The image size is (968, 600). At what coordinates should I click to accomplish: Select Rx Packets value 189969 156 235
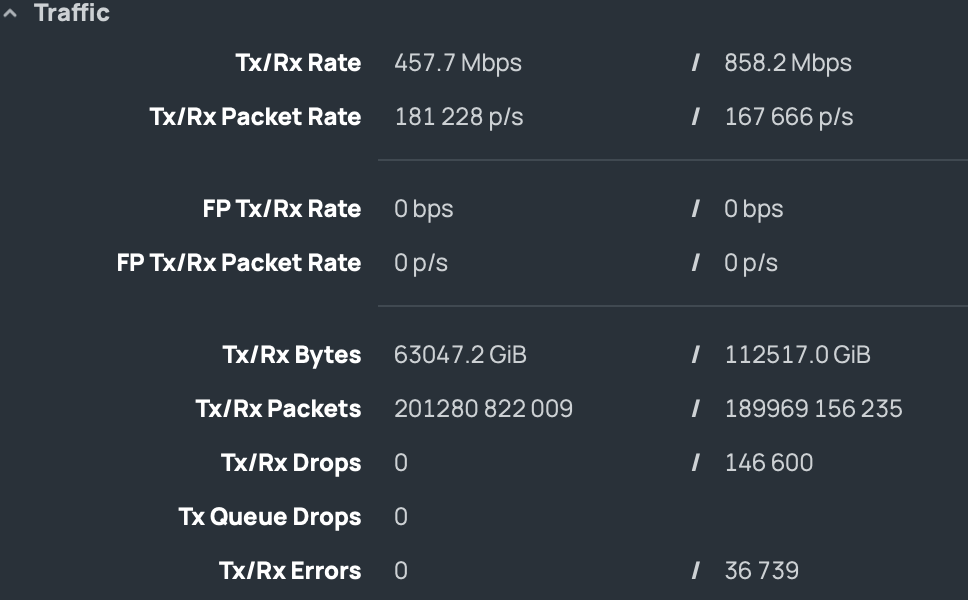[813, 409]
